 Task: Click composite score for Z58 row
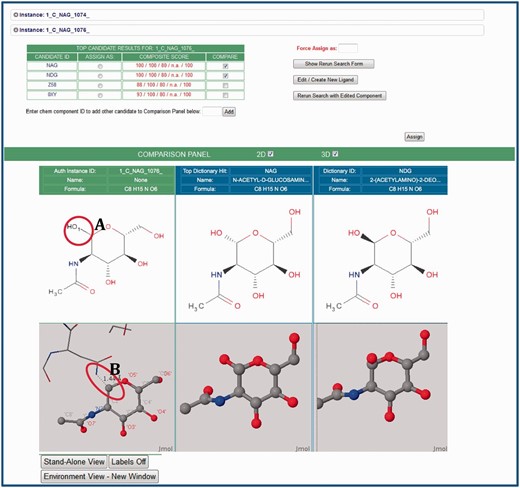164,85
